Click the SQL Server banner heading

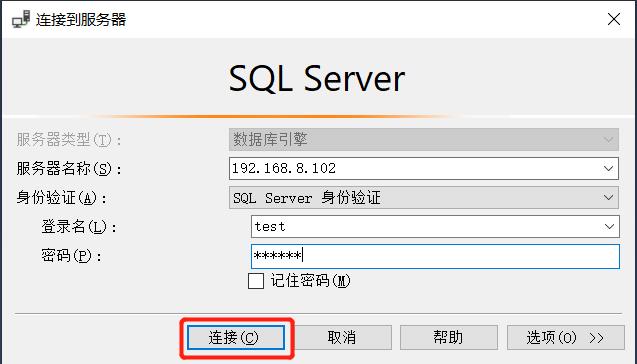[317, 79]
